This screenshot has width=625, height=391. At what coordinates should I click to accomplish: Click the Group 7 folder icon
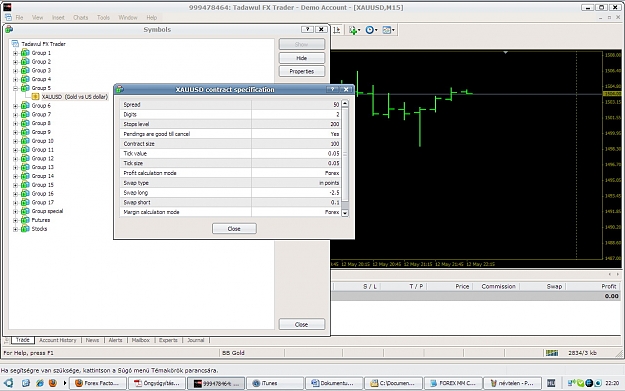25,114
